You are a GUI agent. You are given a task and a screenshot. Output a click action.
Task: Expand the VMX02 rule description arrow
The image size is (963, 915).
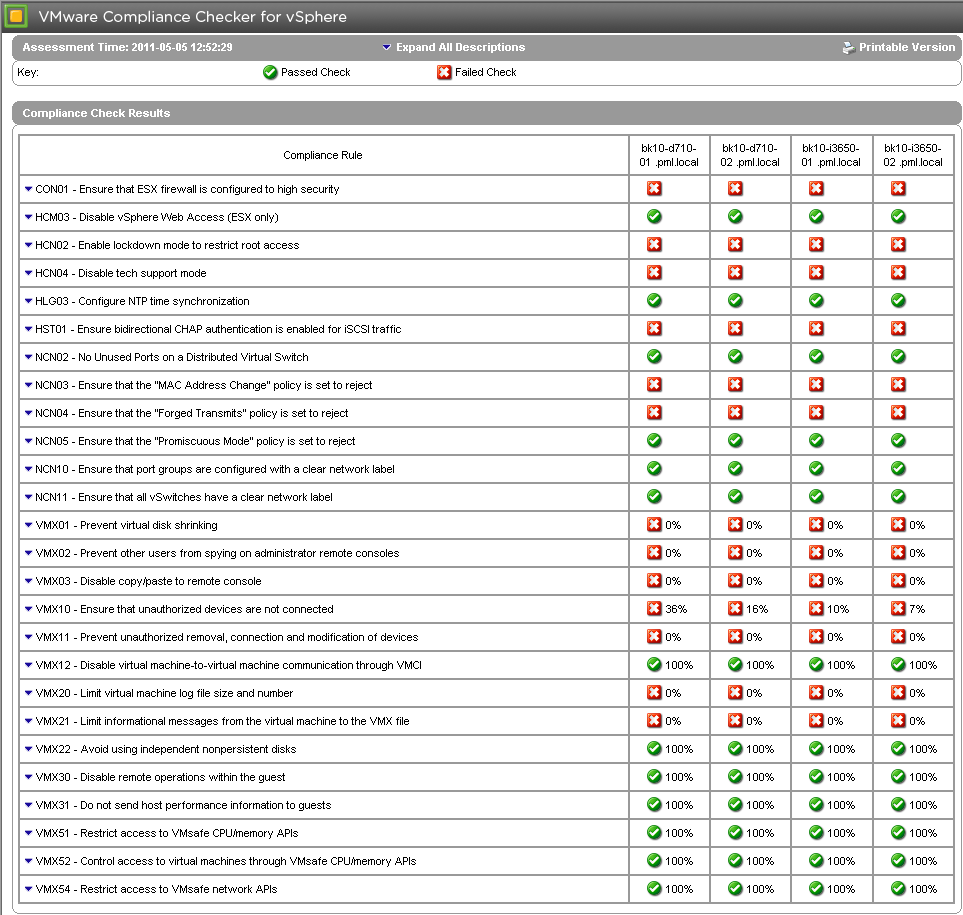click(x=28, y=553)
